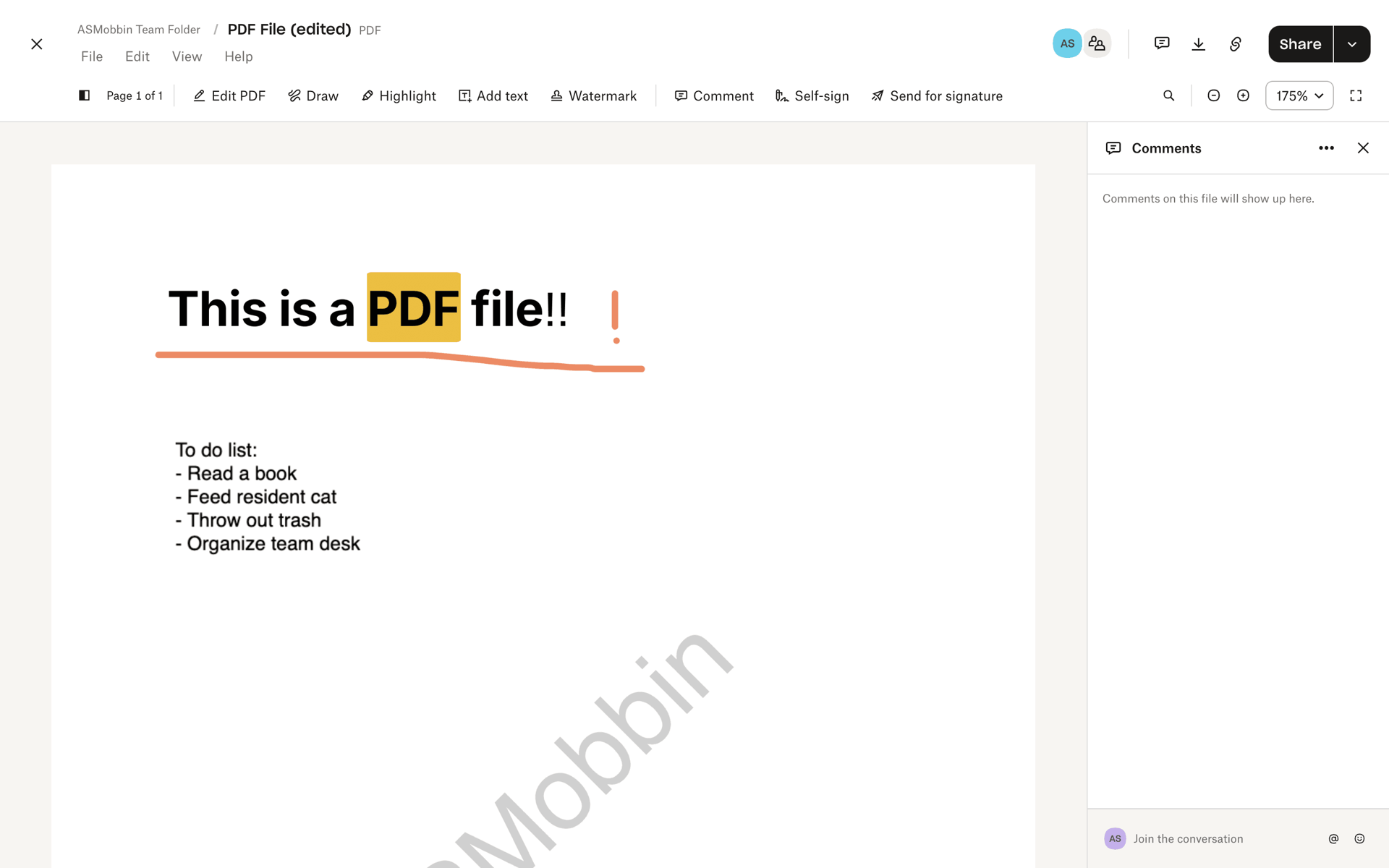Activate the Highlight tool
This screenshot has width=1389, height=868.
coord(399,95)
